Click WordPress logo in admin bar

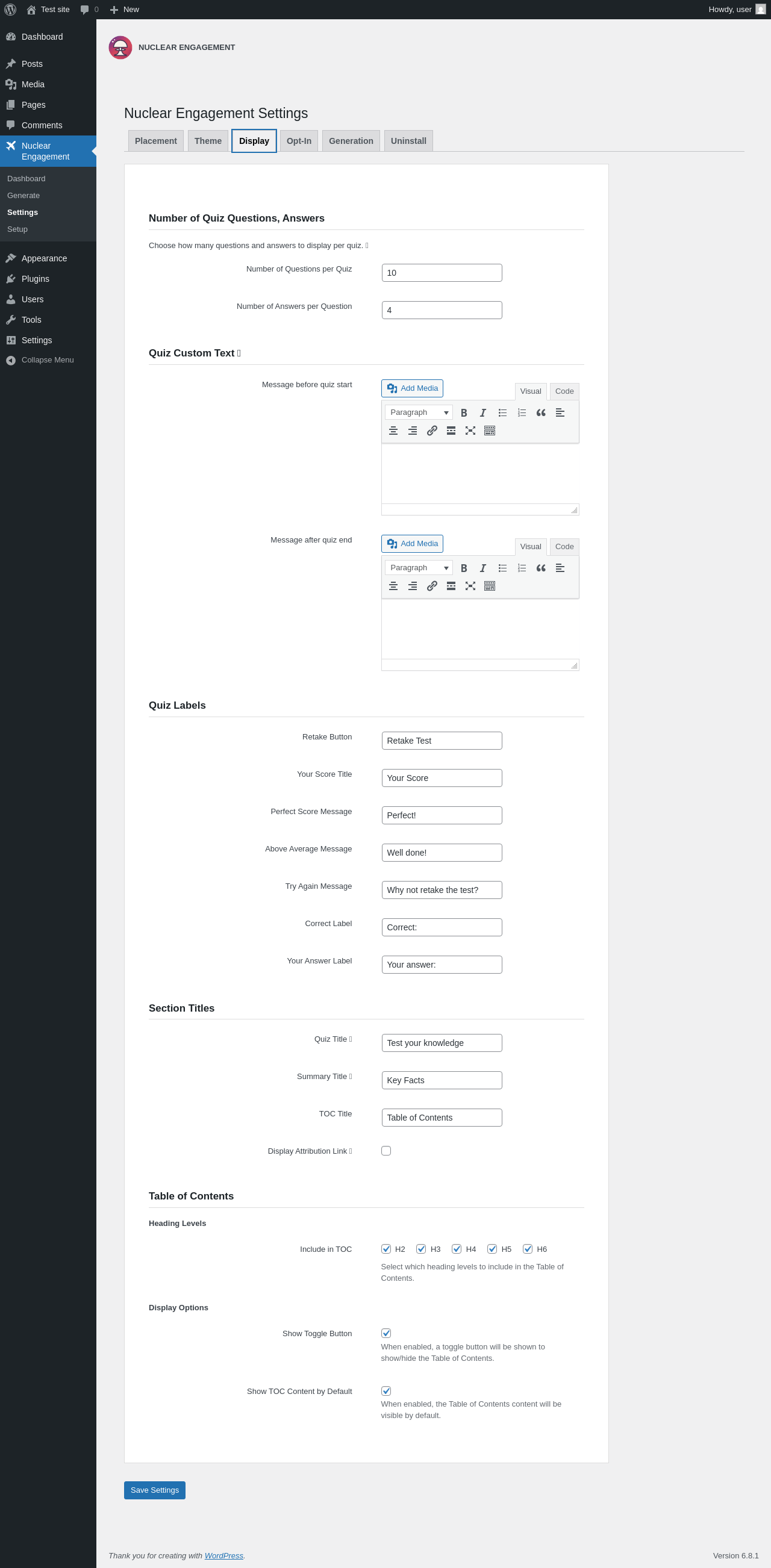click(x=10, y=10)
